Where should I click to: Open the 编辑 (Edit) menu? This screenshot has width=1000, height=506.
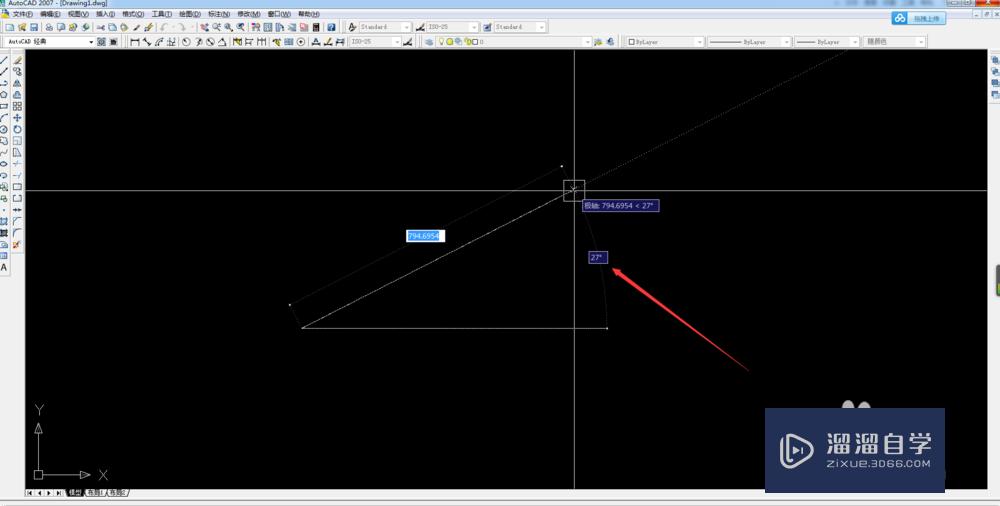click(x=50, y=13)
